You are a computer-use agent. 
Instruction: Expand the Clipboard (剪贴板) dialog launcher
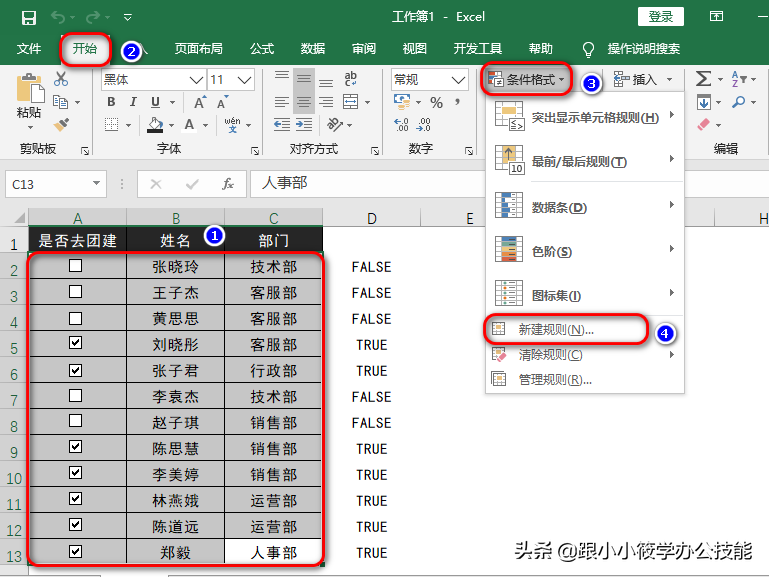(85, 151)
